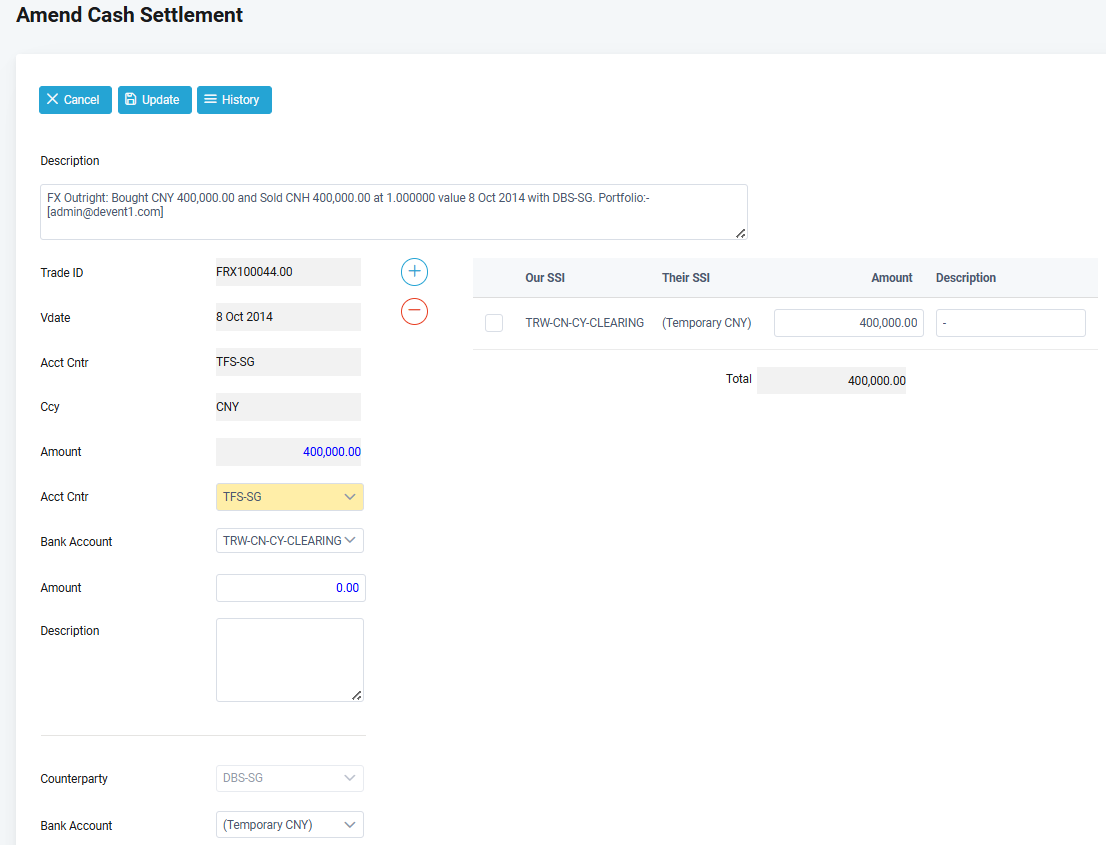
Task: Expand the Counterparty DBS-SG dropdown
Action: point(289,778)
